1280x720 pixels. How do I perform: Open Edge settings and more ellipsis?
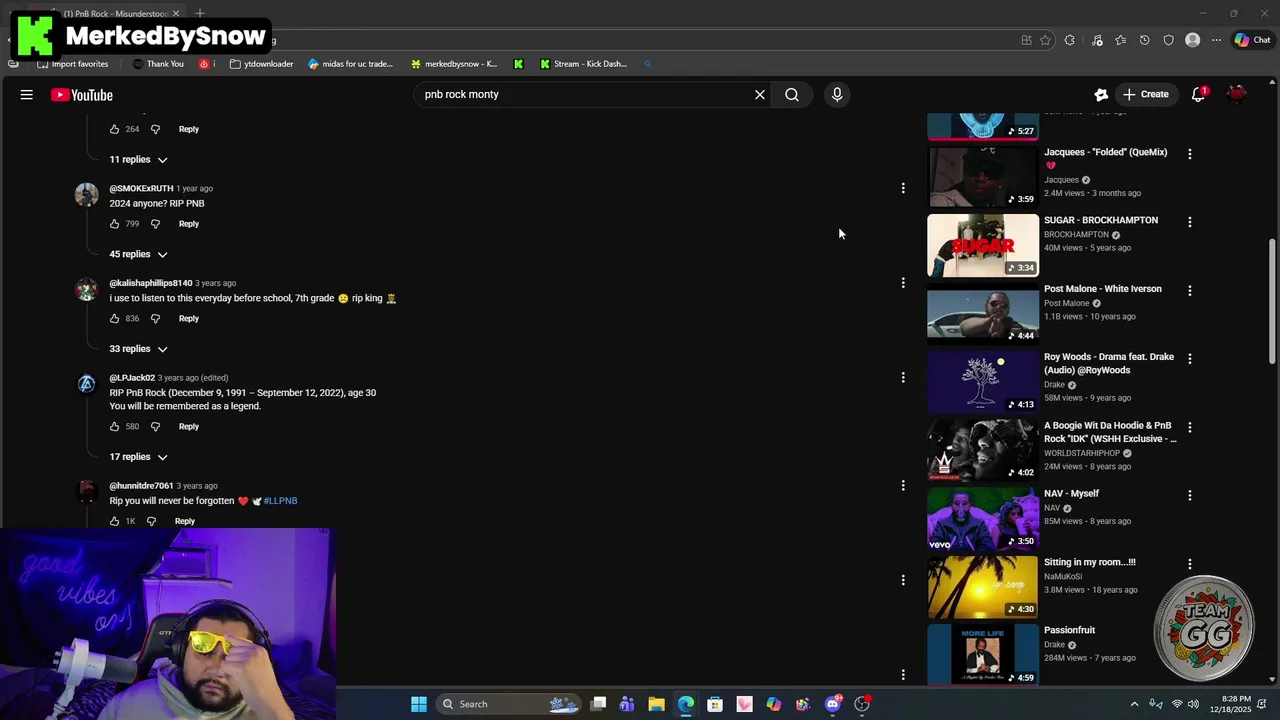(1216, 40)
